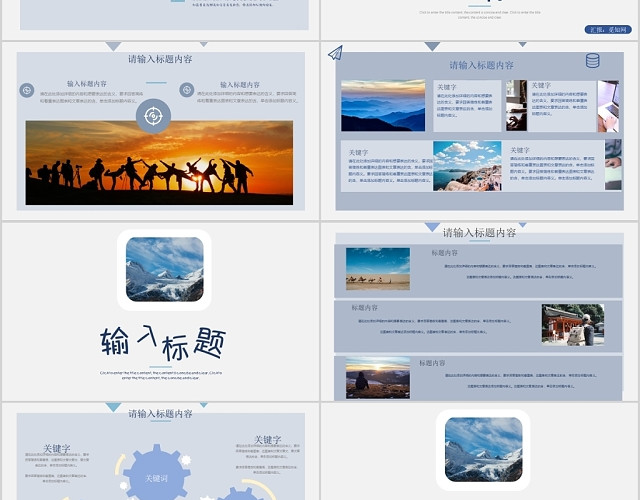Click 关键字 right of coffee photo
This screenshot has width=640, height=500.
(x=541, y=85)
